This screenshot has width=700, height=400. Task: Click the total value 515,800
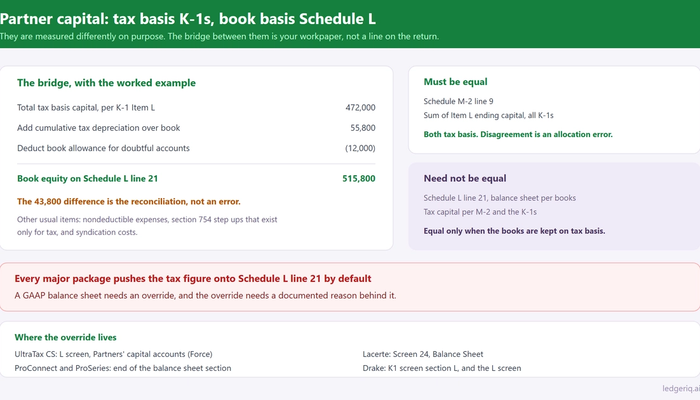(x=359, y=179)
